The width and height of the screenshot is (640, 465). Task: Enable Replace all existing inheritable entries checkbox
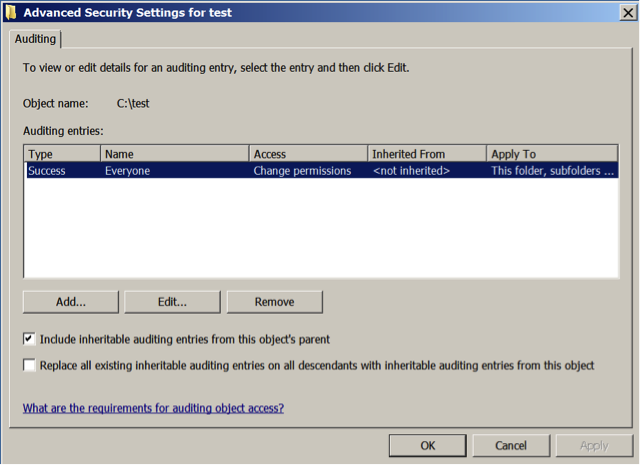coord(29,365)
